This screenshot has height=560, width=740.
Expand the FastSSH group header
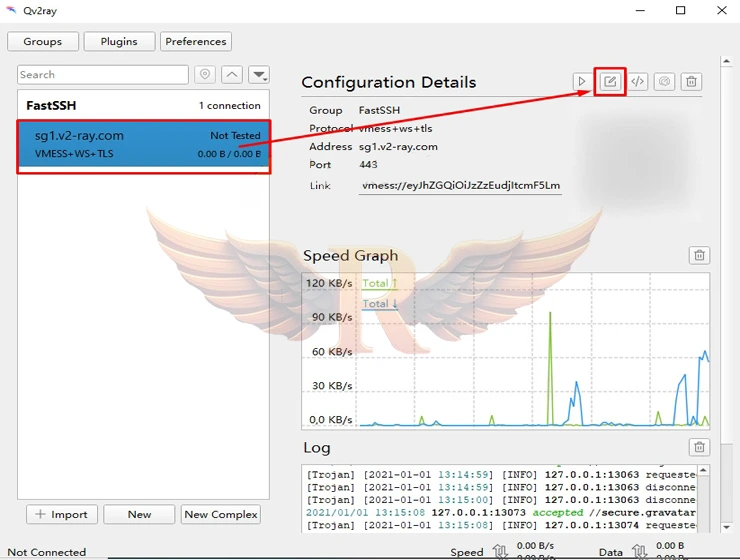click(143, 105)
